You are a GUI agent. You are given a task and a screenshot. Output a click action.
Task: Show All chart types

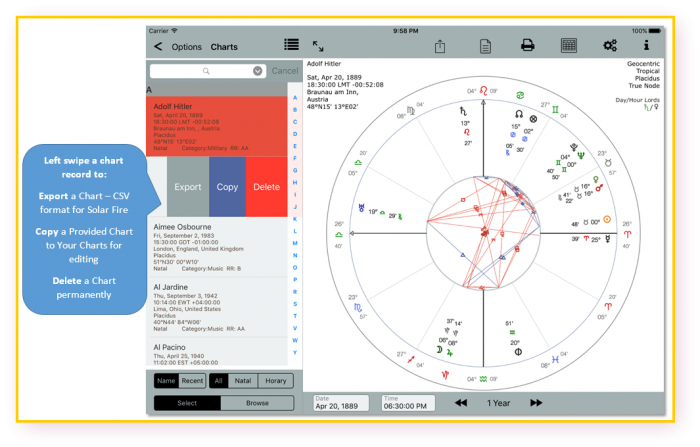coord(218,381)
